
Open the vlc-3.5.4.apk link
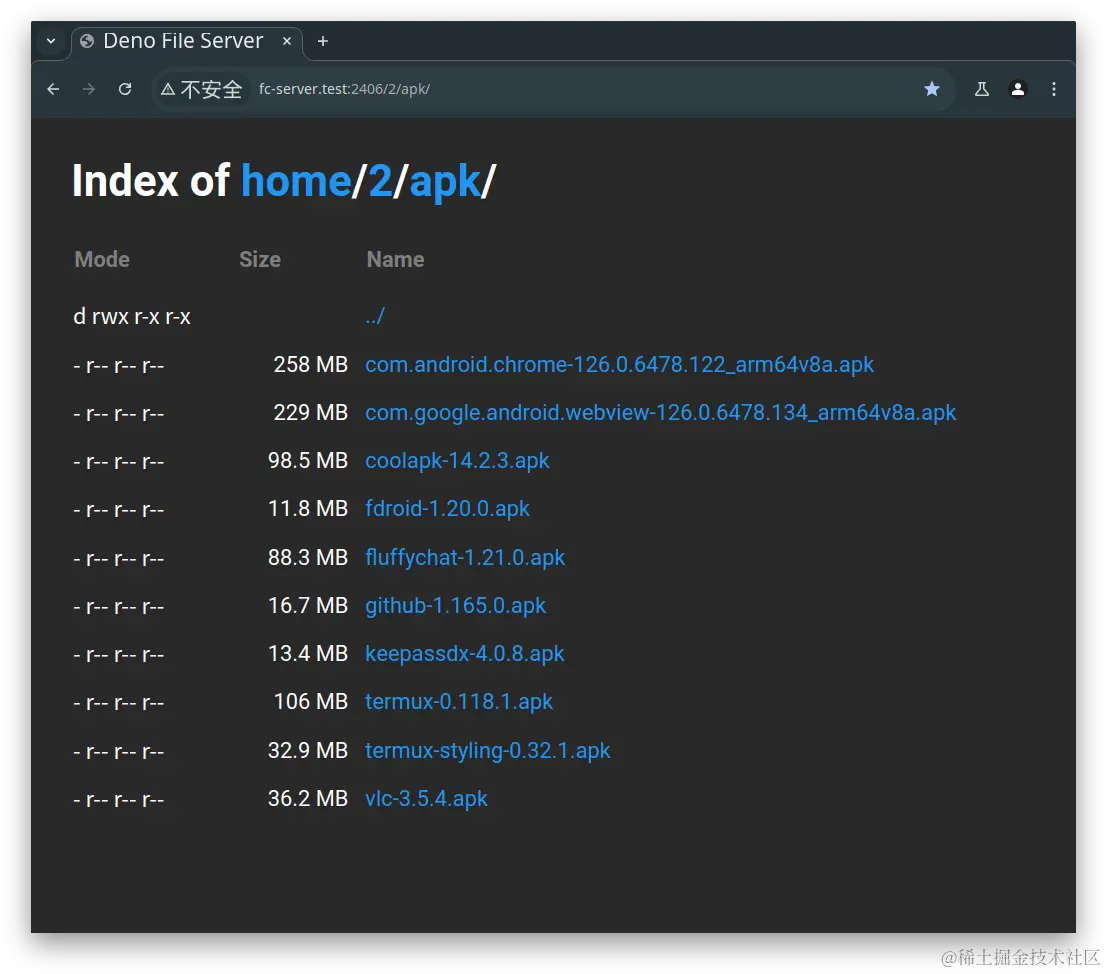tap(426, 798)
